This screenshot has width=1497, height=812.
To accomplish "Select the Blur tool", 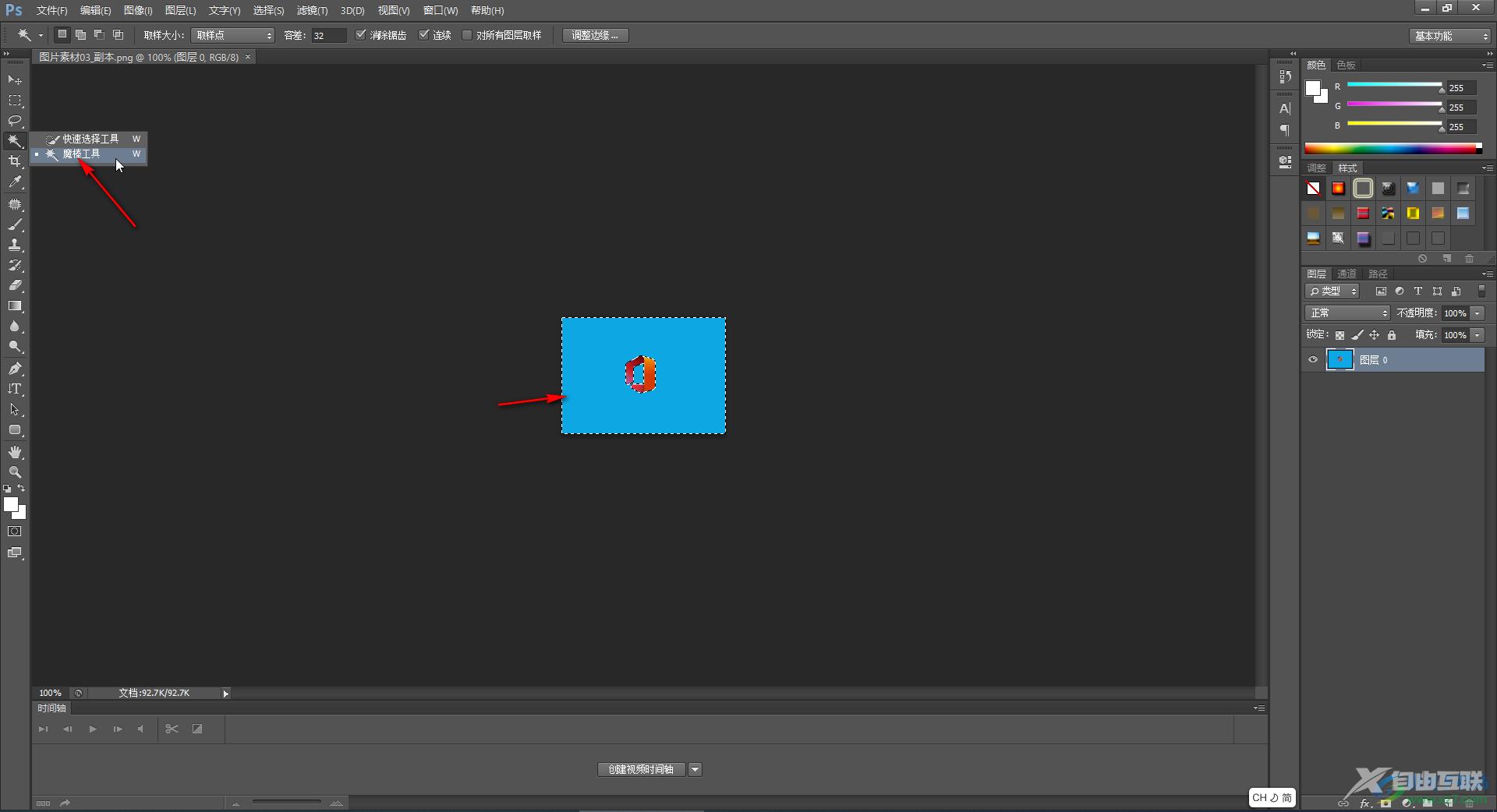I will tap(15, 327).
